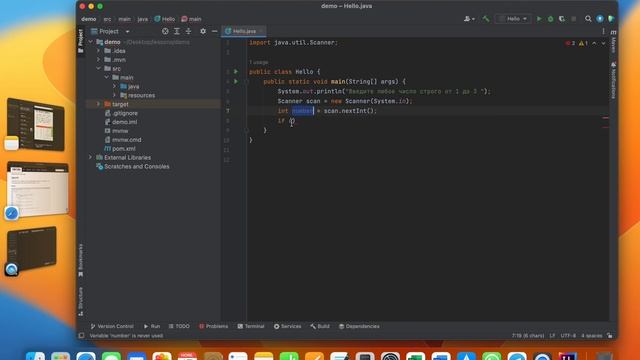Expand All in Project panel
Viewport: 640px width, 360px height.
(x=177, y=31)
